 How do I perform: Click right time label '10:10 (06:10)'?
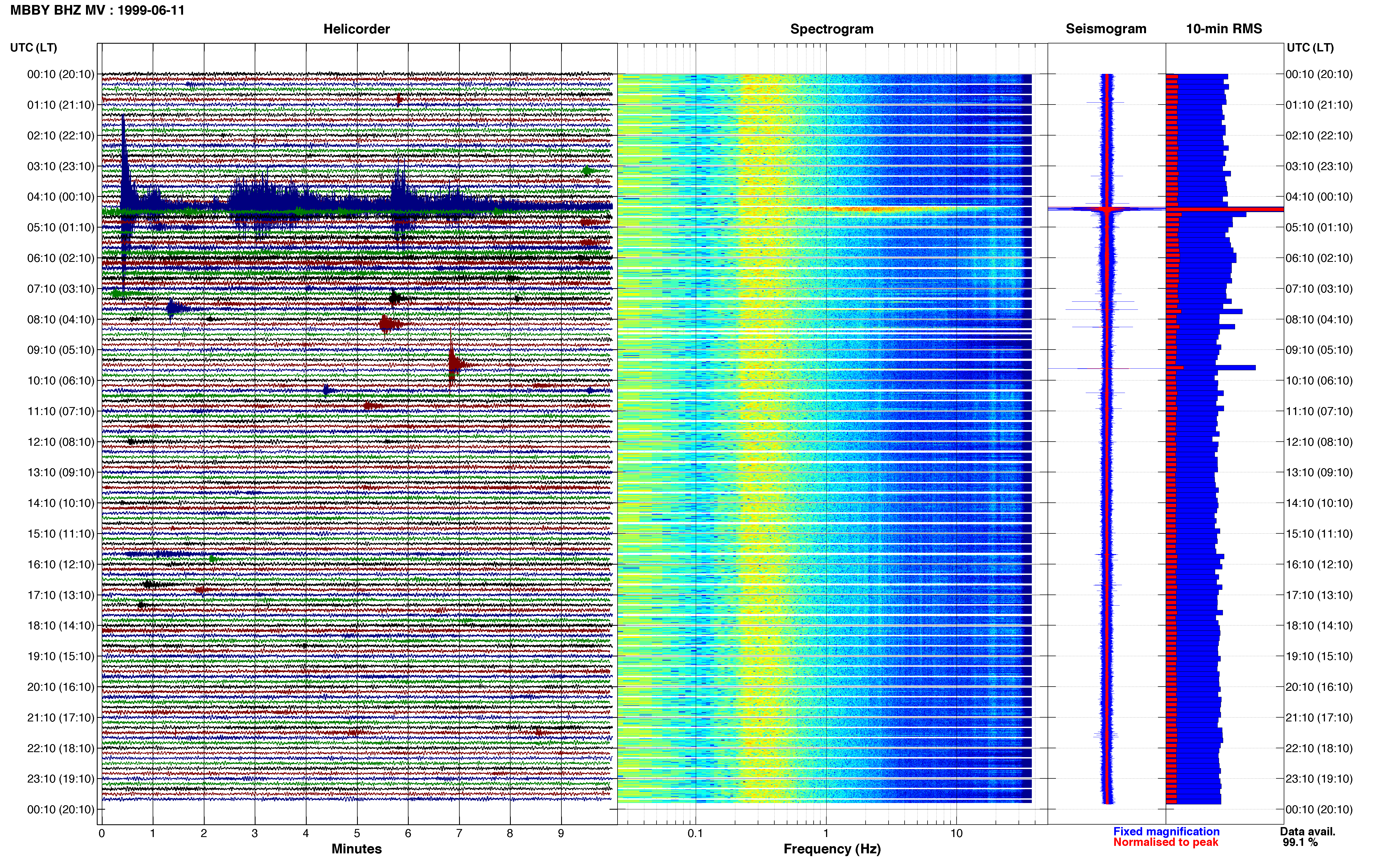(x=1319, y=380)
